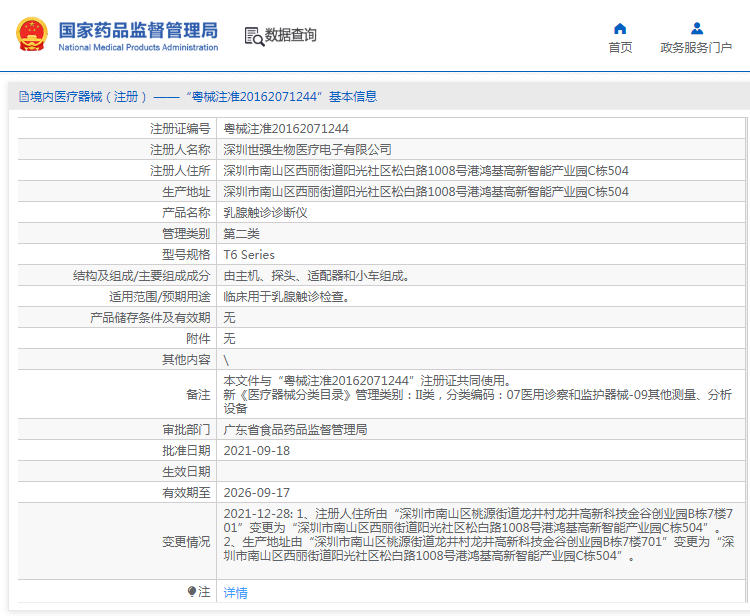Open the 数据查询 search icon
Screen dimensions: 750x616
254,36
